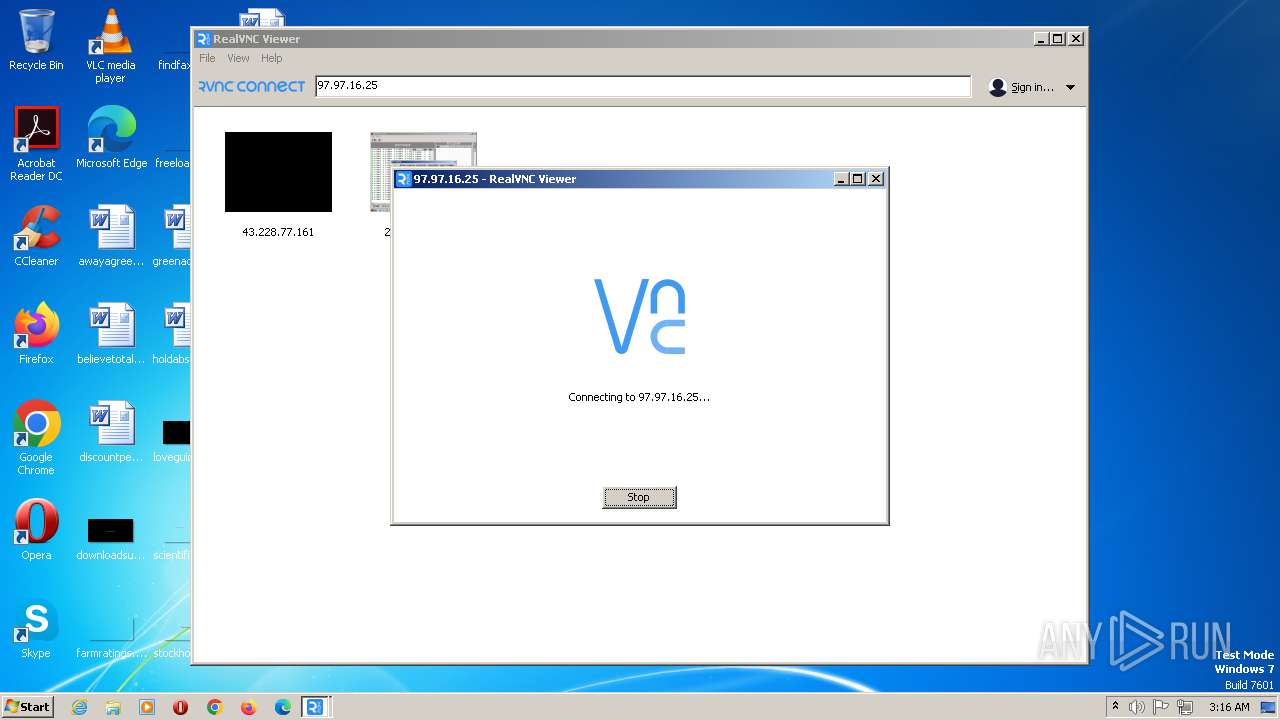The width and height of the screenshot is (1280, 720).
Task: Click the Action Center flag tray icon
Action: tap(1162, 707)
